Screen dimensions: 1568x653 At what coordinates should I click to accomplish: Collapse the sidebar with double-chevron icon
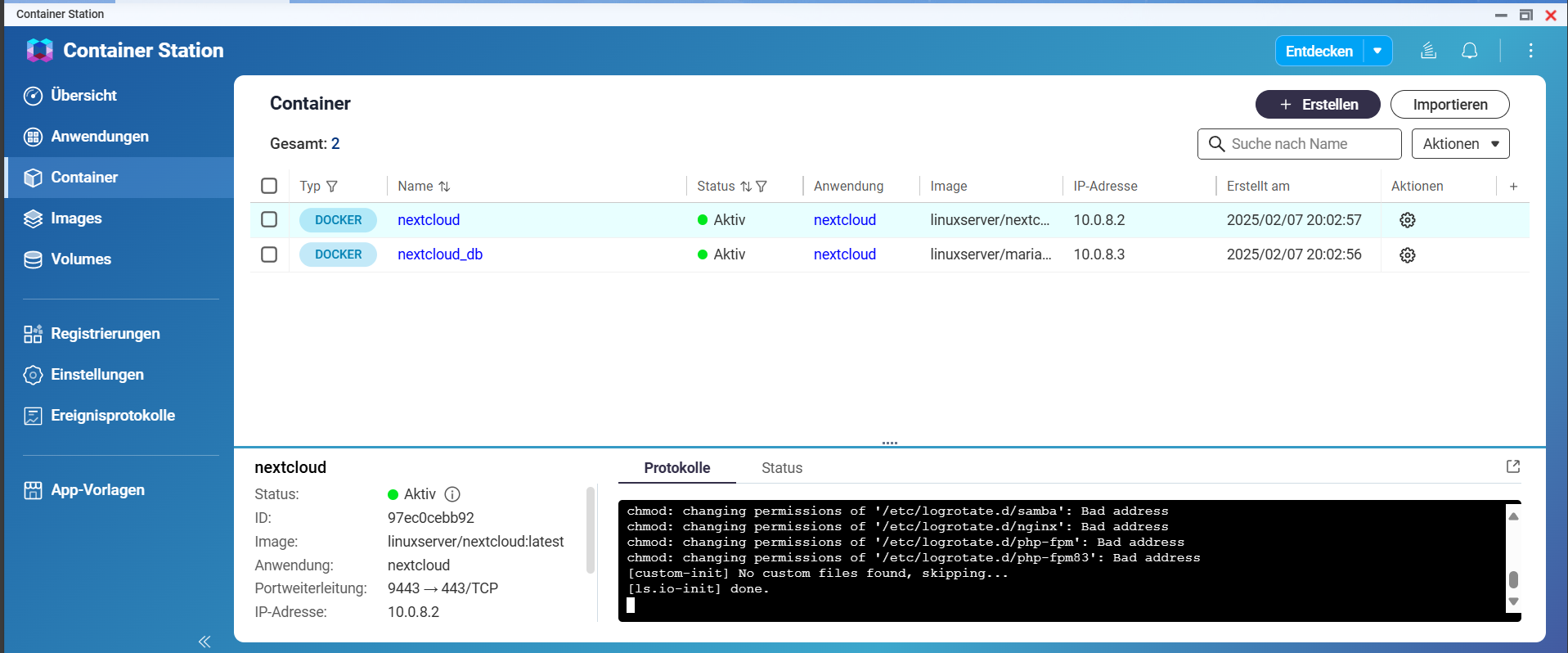tap(204, 642)
